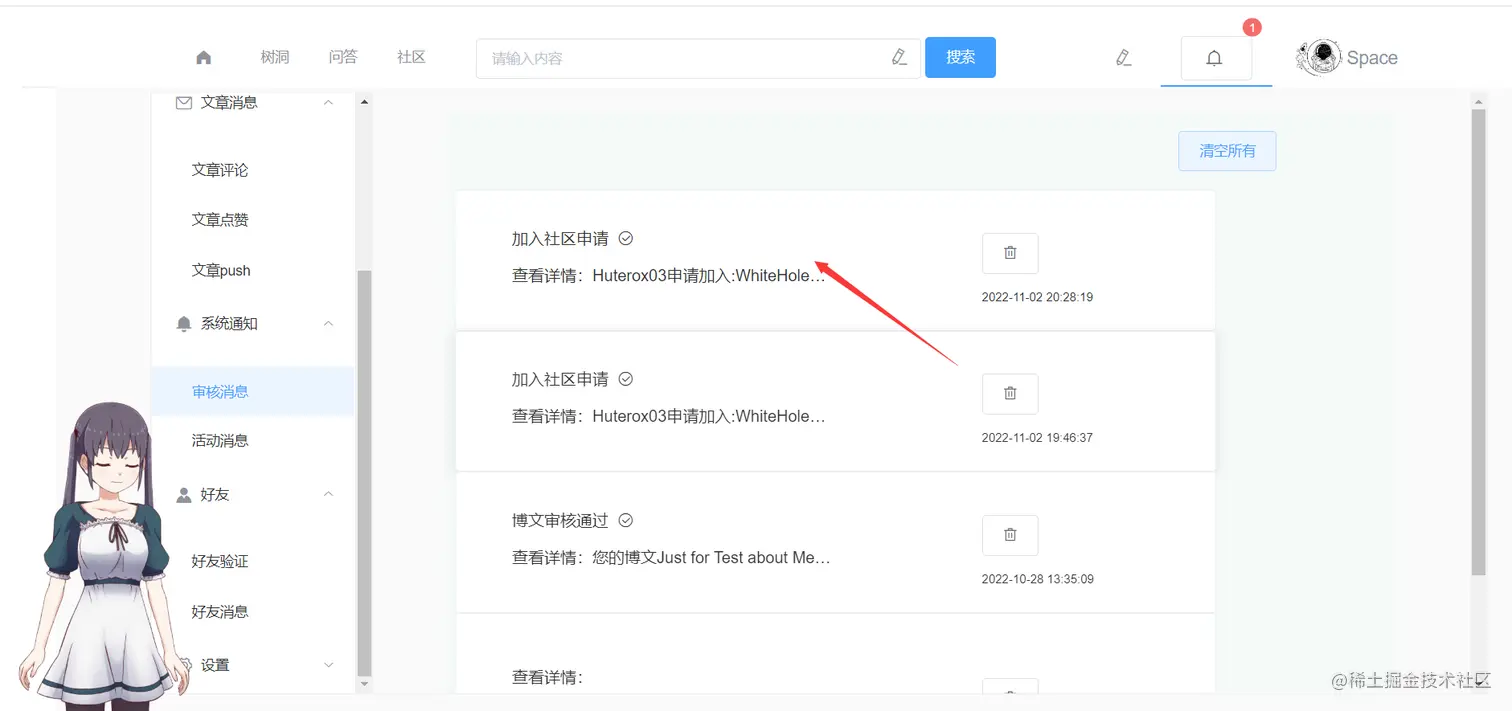Expand the 设置 section
This screenshot has height=711, width=1512.
point(328,664)
